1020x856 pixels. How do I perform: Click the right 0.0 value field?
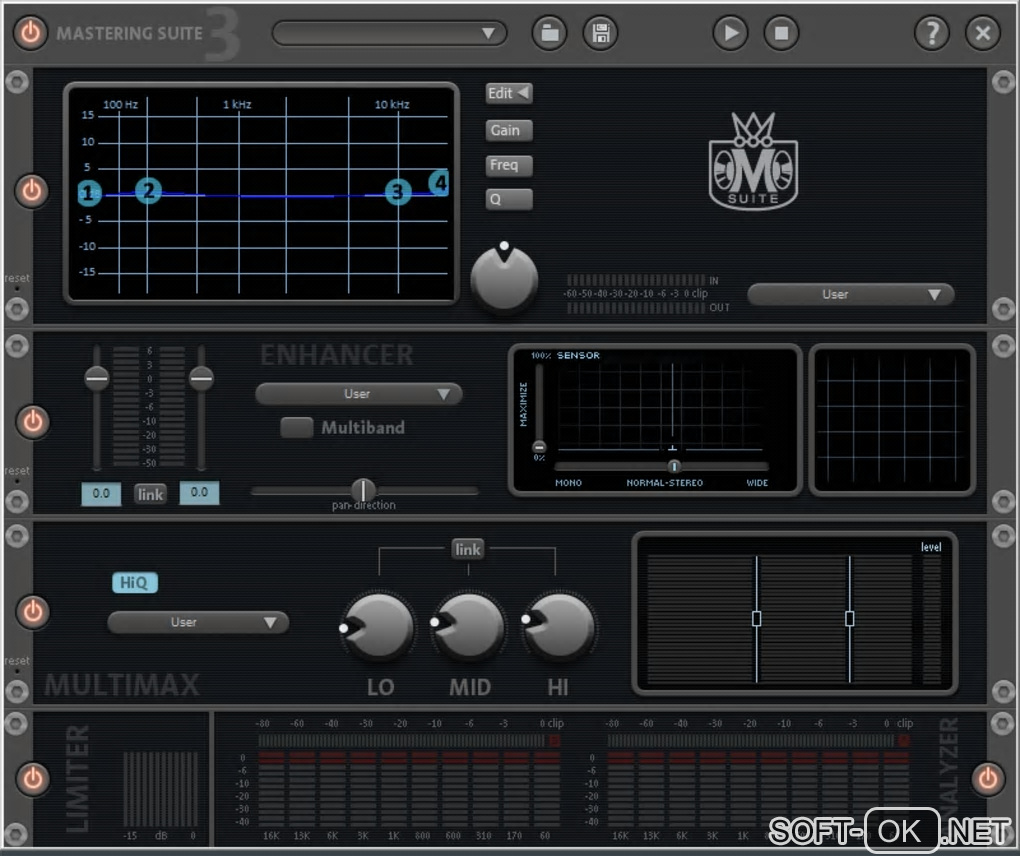(199, 492)
